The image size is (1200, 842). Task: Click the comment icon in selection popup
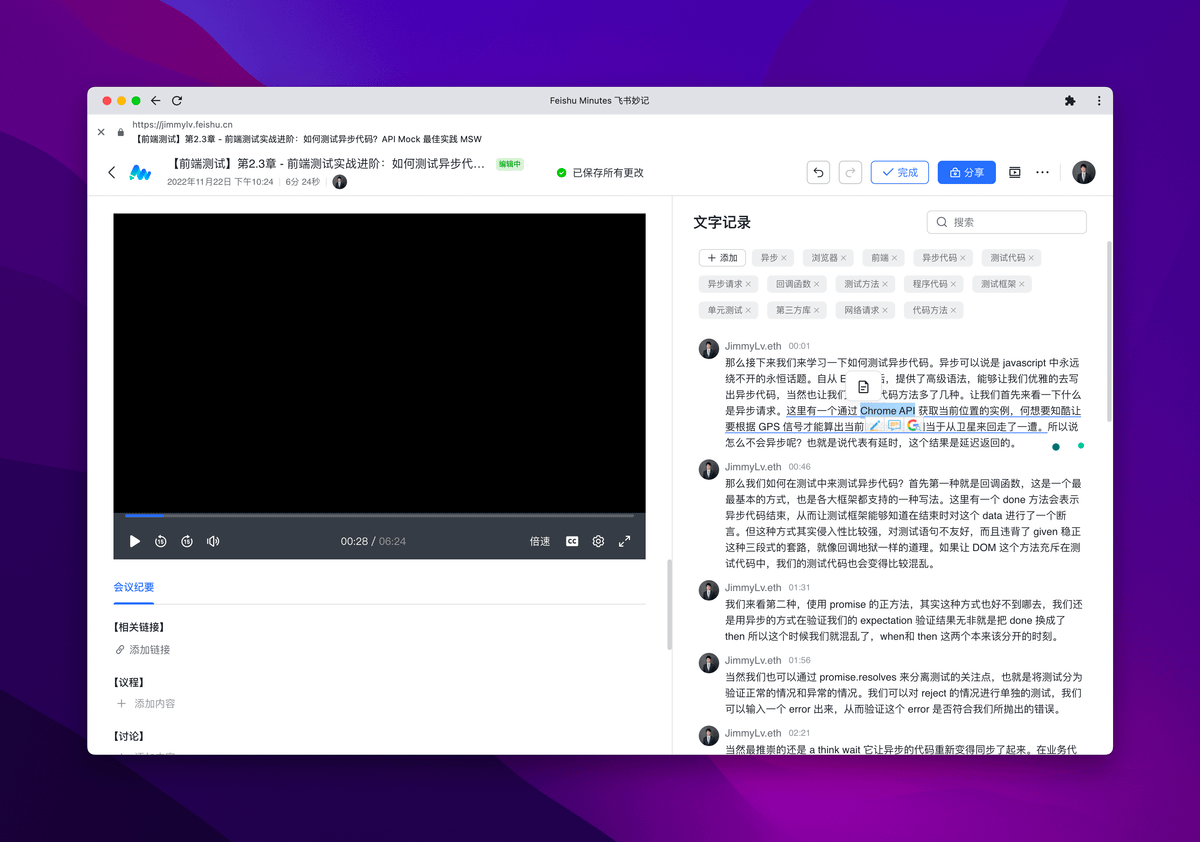coord(894,426)
